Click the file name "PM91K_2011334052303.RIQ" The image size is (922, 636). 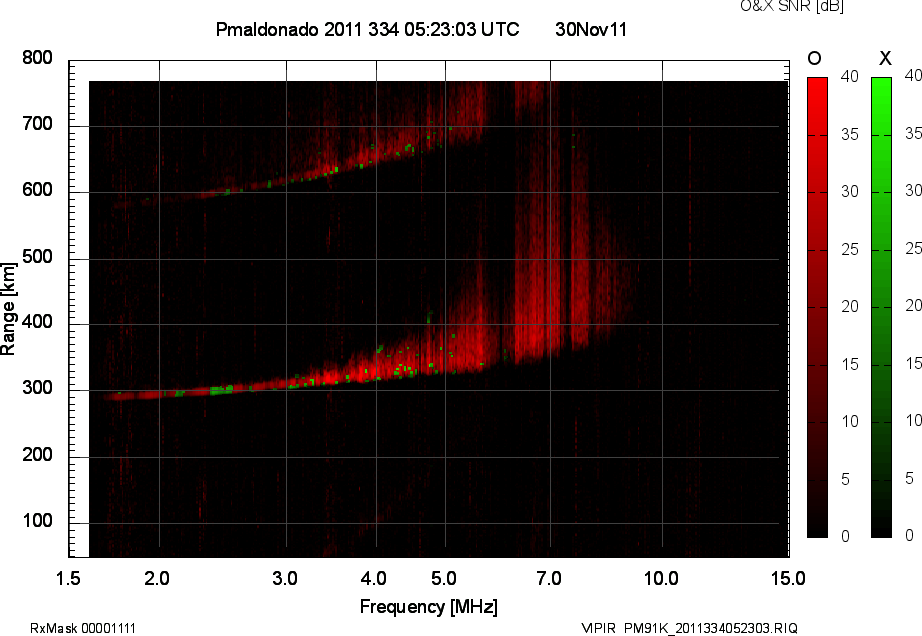tap(711, 628)
